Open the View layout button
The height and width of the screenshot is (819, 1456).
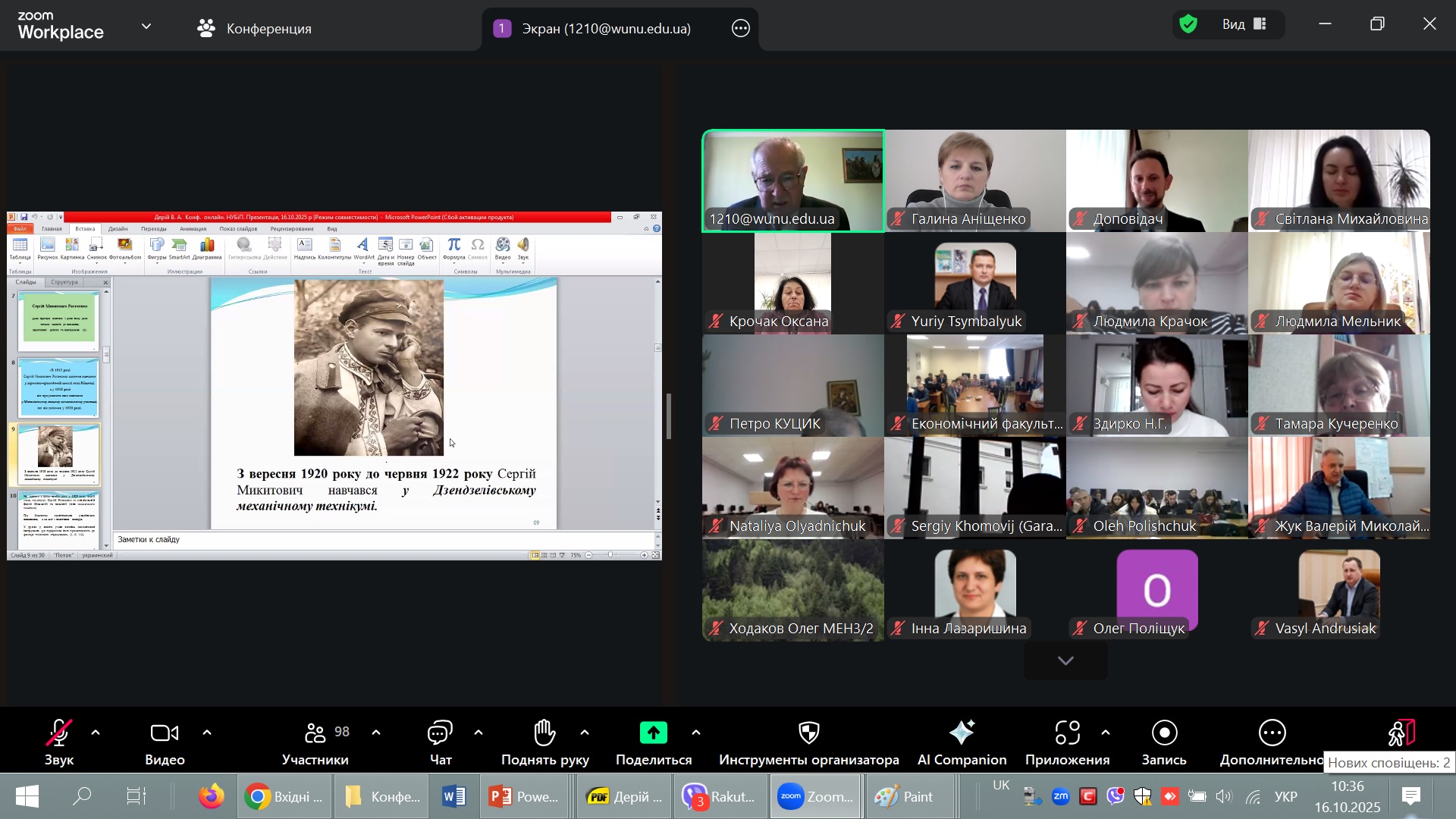(1244, 24)
